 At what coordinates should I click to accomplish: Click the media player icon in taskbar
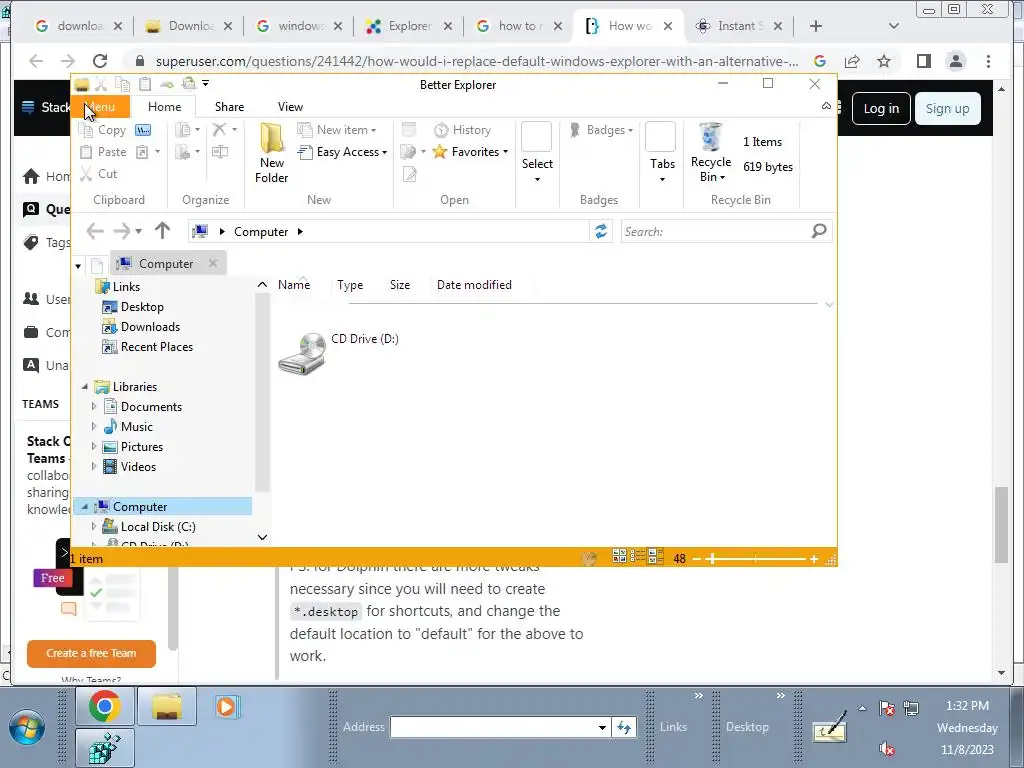coord(227,707)
